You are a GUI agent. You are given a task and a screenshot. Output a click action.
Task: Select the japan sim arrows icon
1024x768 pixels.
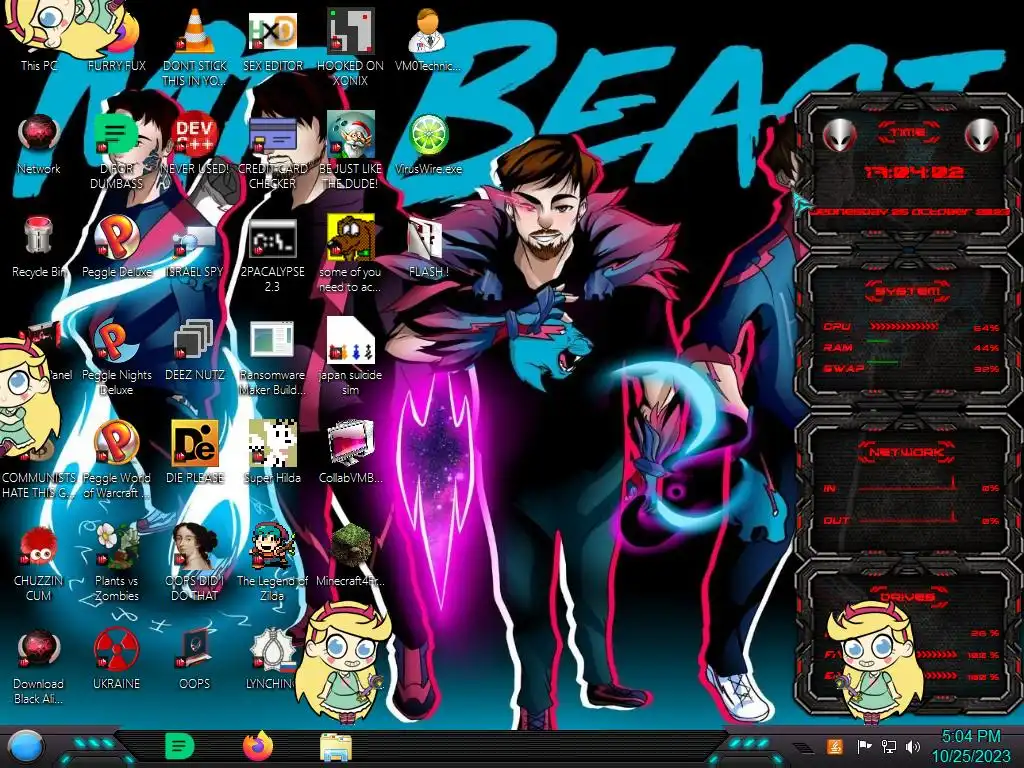point(351,341)
